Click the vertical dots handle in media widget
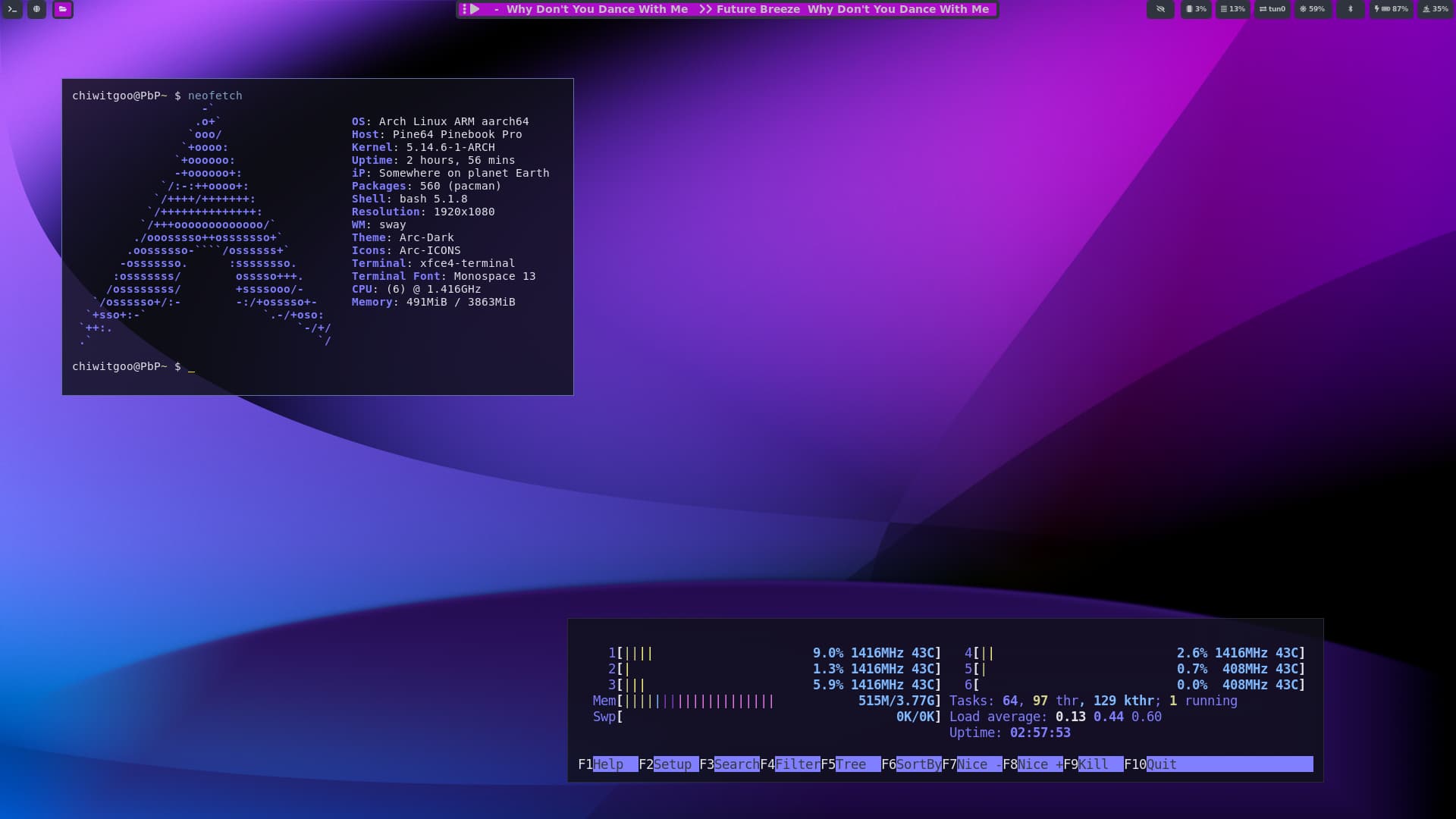 click(464, 9)
